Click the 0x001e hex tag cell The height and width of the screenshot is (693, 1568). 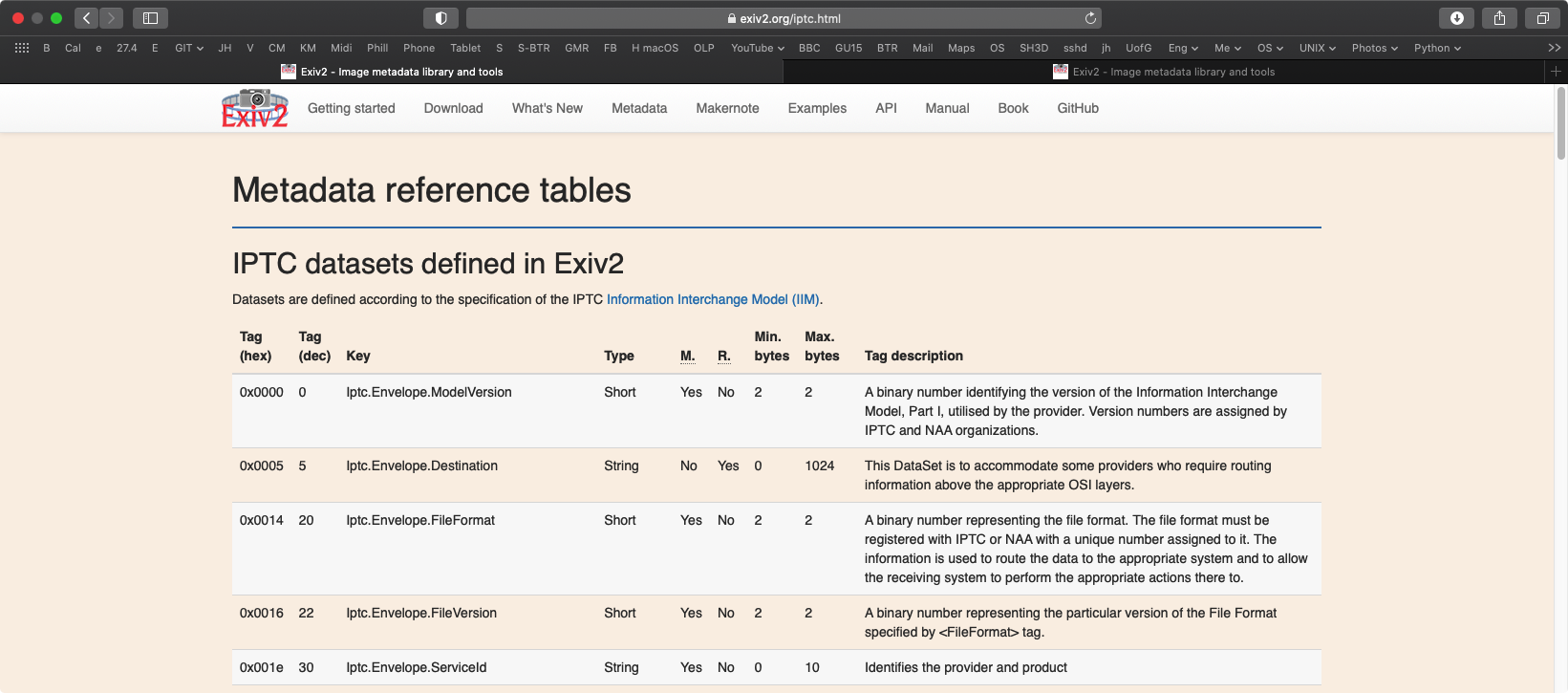click(262, 667)
